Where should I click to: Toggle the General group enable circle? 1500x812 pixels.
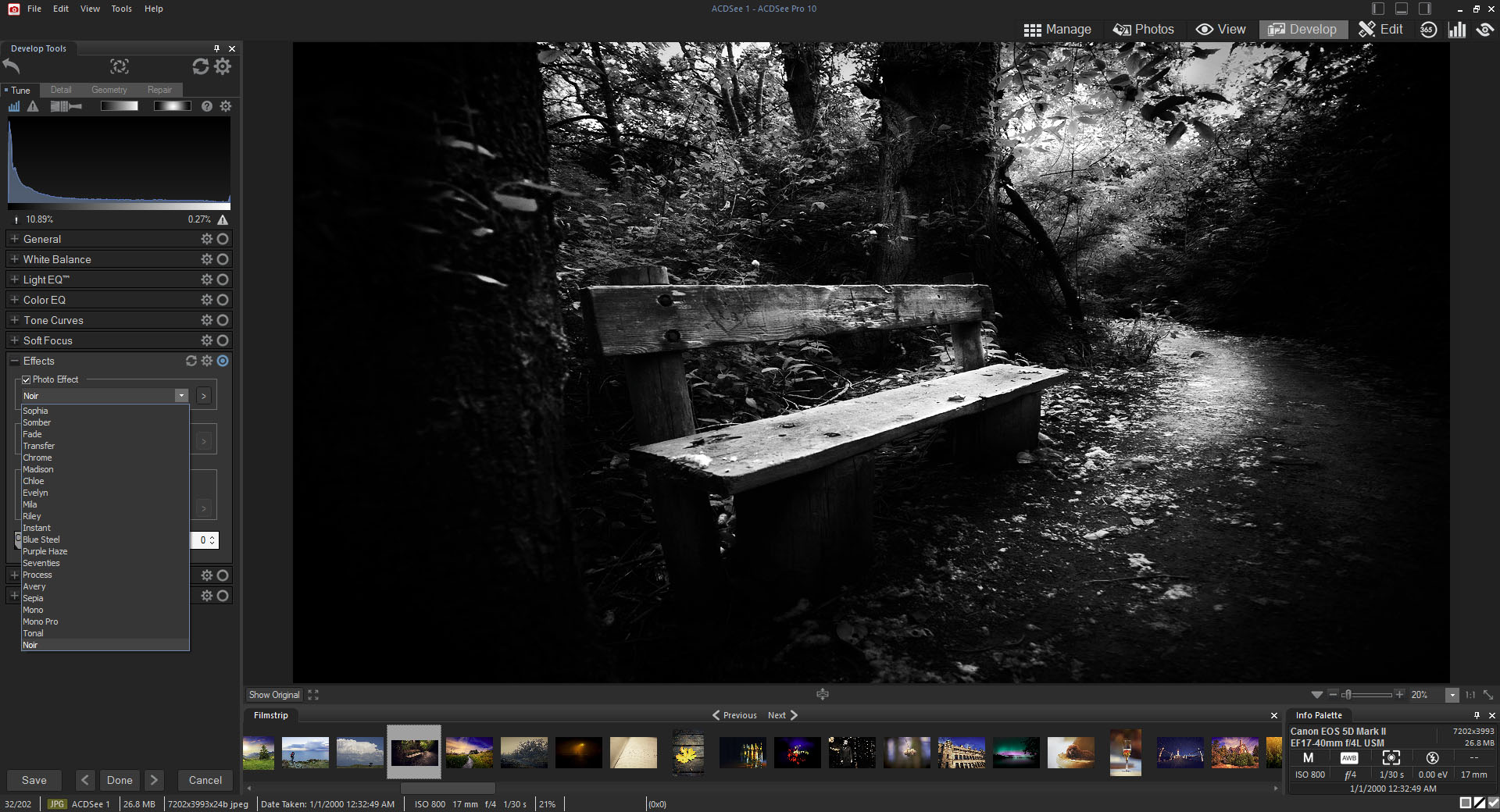[x=223, y=239]
